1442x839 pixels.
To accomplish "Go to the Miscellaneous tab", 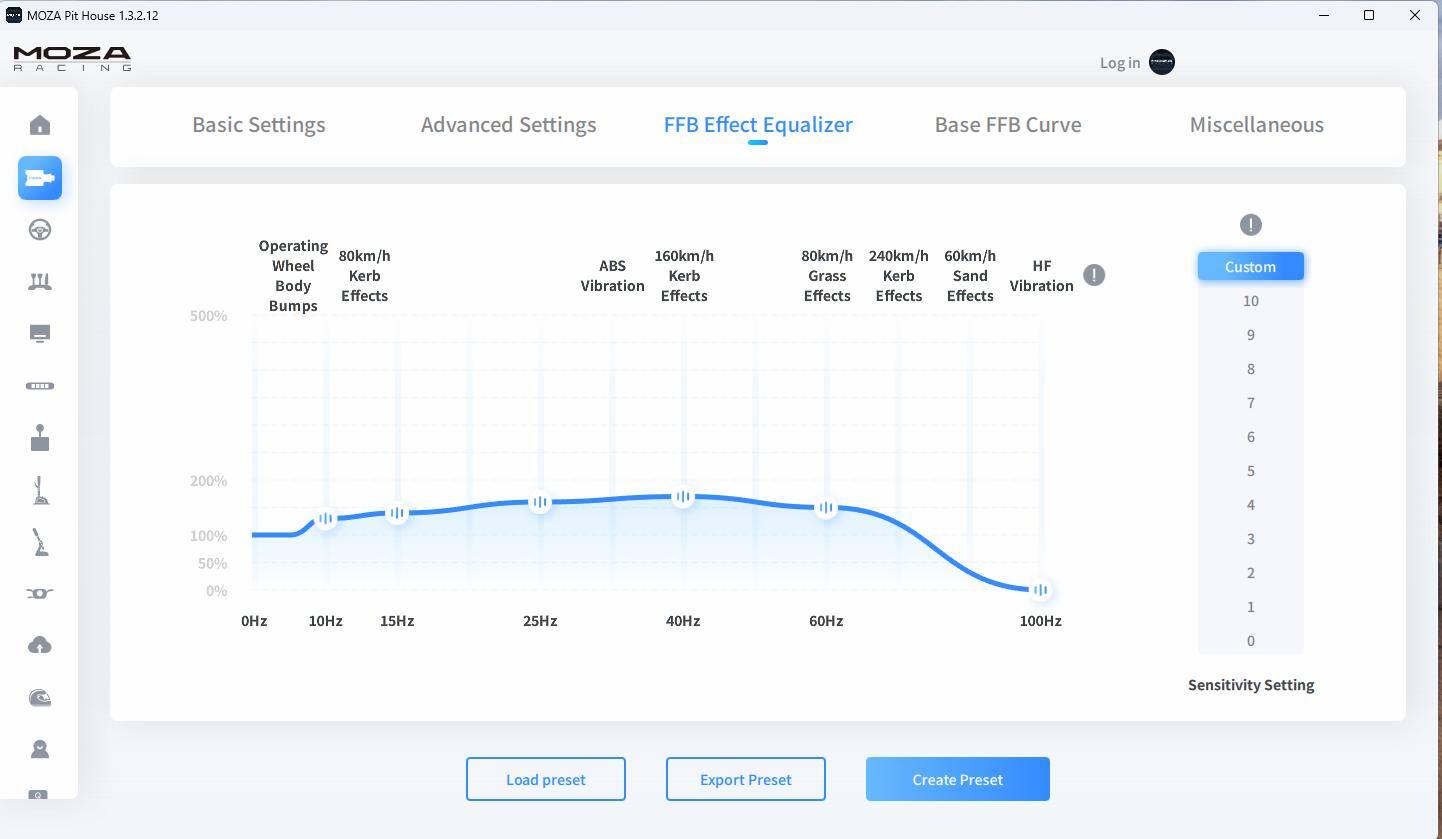I will point(1256,125).
